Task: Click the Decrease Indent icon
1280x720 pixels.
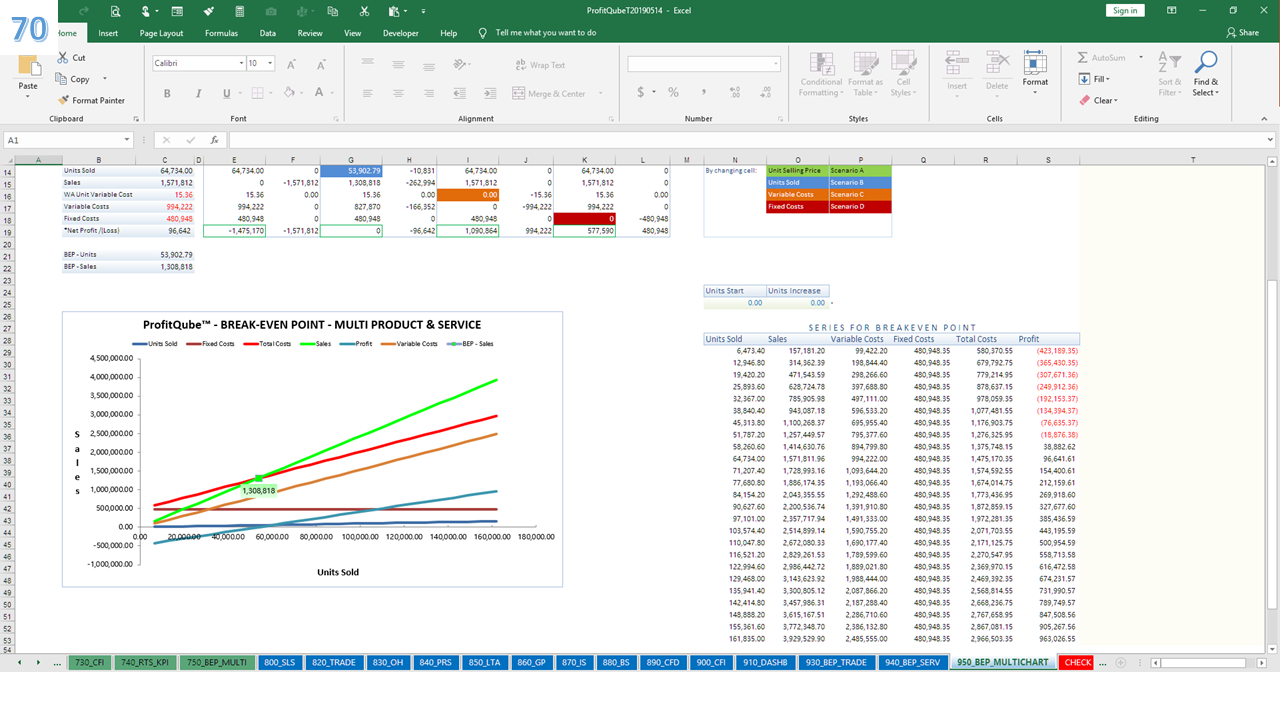Action: [458, 93]
